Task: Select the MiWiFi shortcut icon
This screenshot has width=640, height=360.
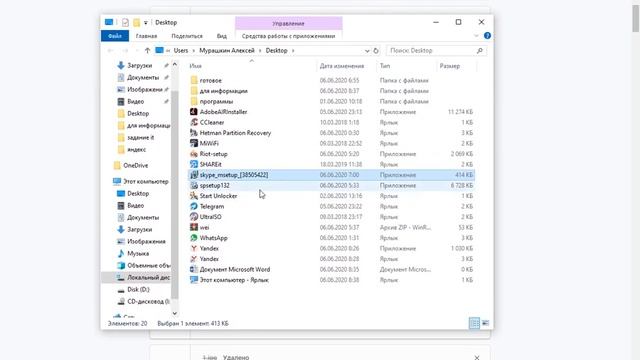Action: pos(194,143)
